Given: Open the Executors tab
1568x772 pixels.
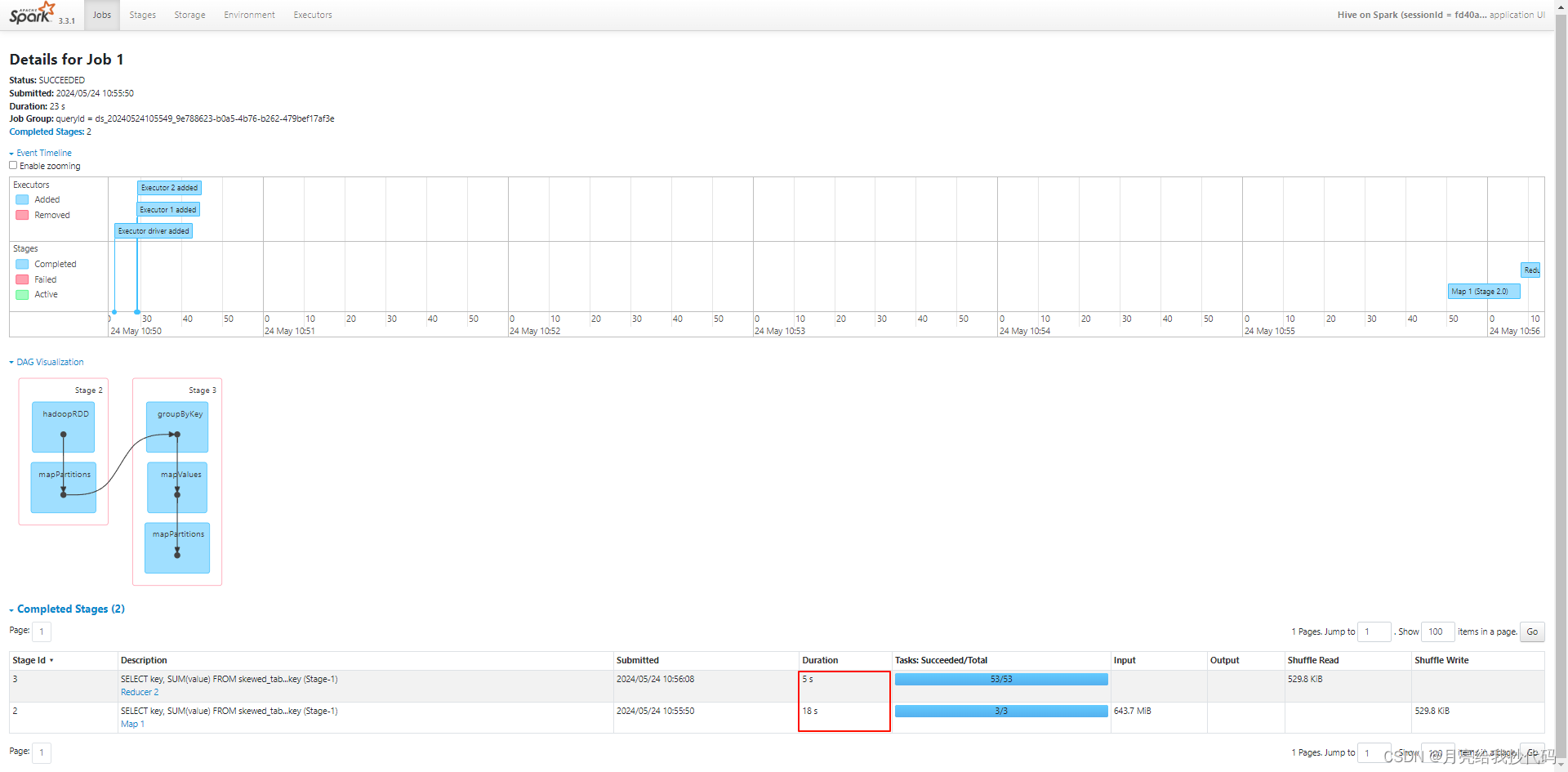Looking at the screenshot, I should [x=313, y=15].
